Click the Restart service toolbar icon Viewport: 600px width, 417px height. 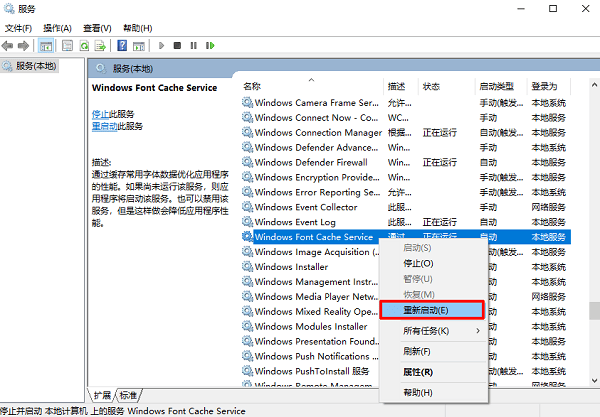(x=210, y=46)
